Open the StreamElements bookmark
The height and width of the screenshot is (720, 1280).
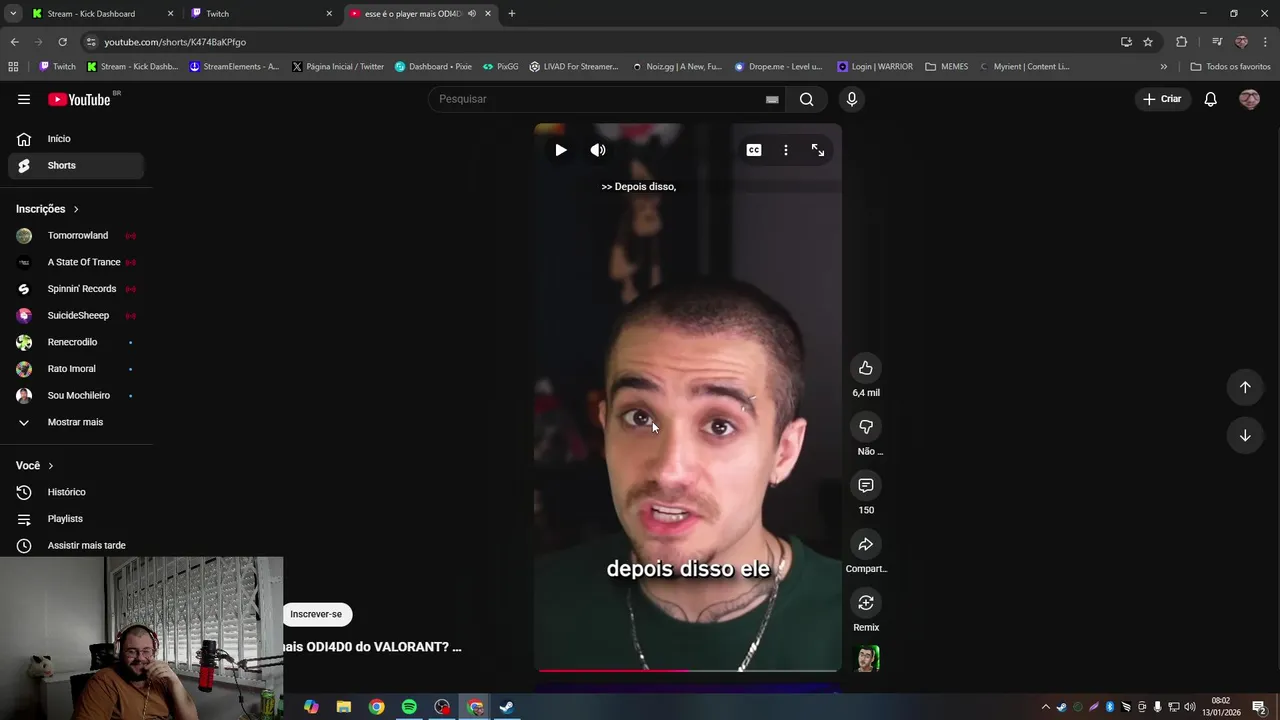pyautogui.click(x=234, y=67)
